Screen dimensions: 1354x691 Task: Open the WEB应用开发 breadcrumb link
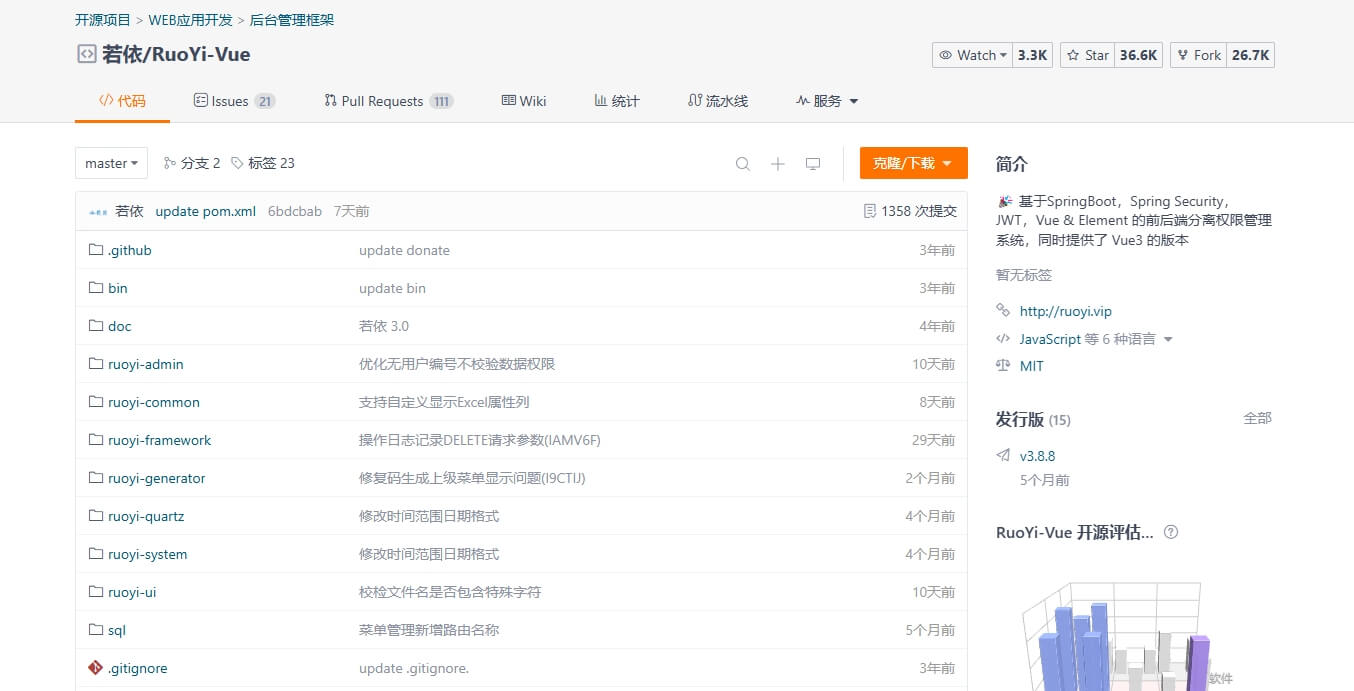(190, 20)
